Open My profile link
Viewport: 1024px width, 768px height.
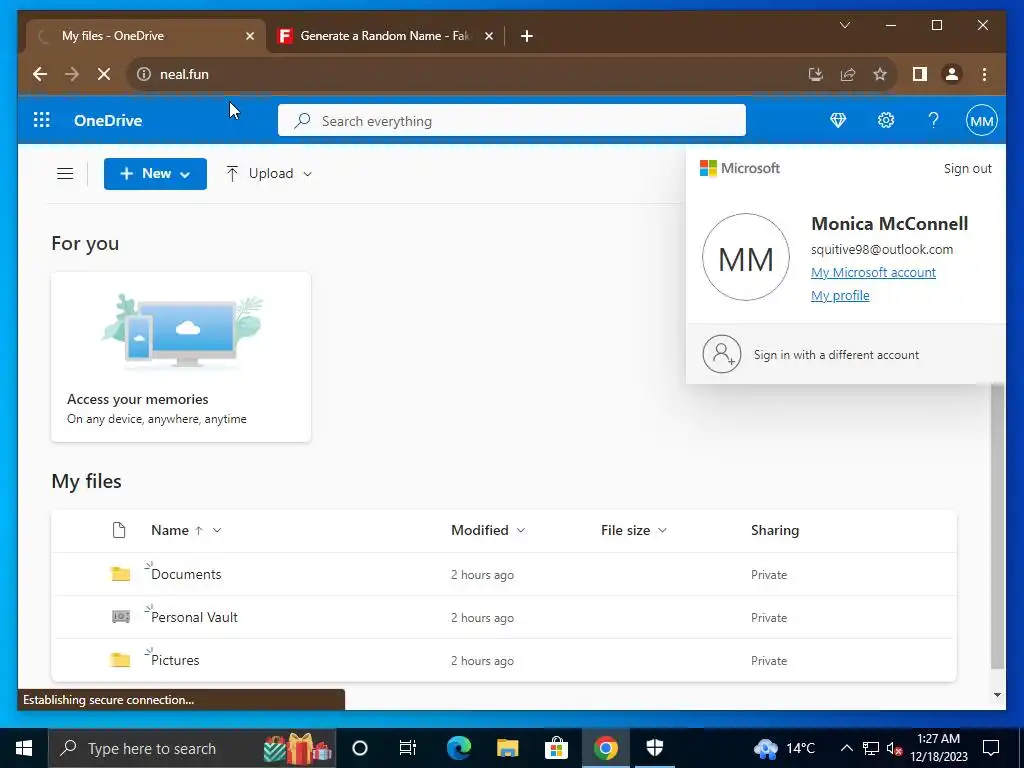click(840, 295)
